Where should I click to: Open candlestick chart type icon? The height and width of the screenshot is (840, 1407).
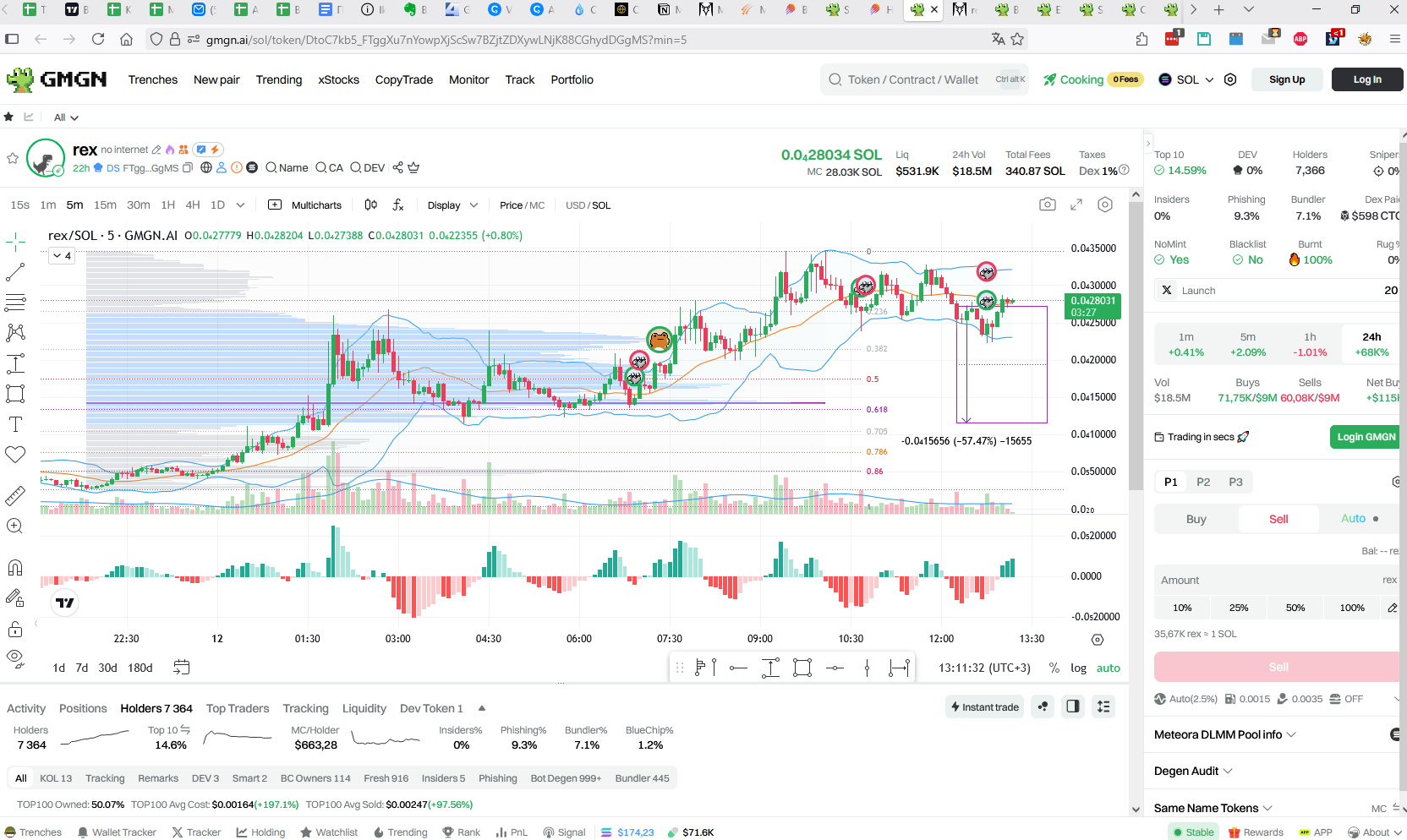(x=370, y=205)
